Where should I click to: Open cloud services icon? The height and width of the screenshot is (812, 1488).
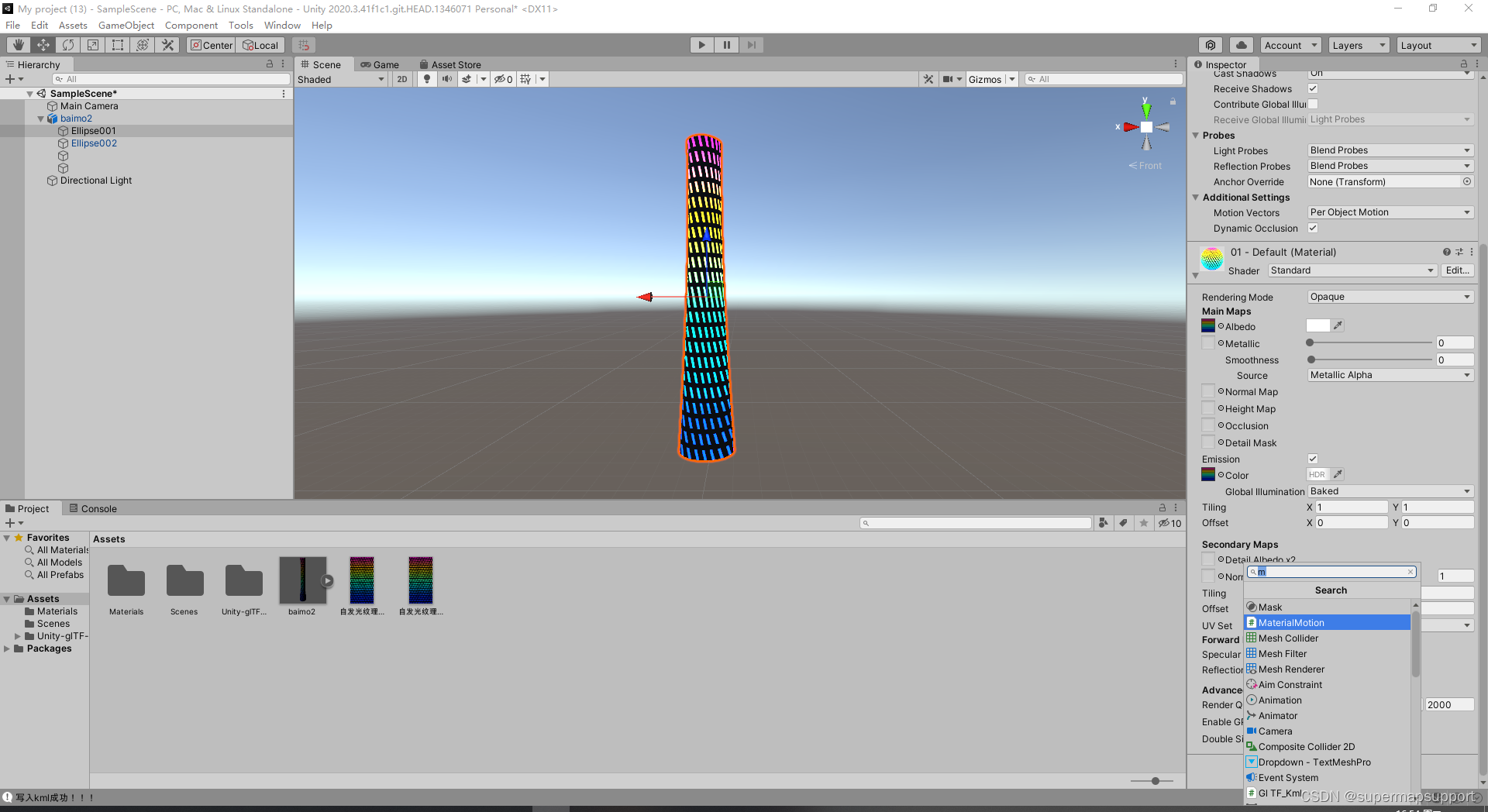click(x=1242, y=45)
